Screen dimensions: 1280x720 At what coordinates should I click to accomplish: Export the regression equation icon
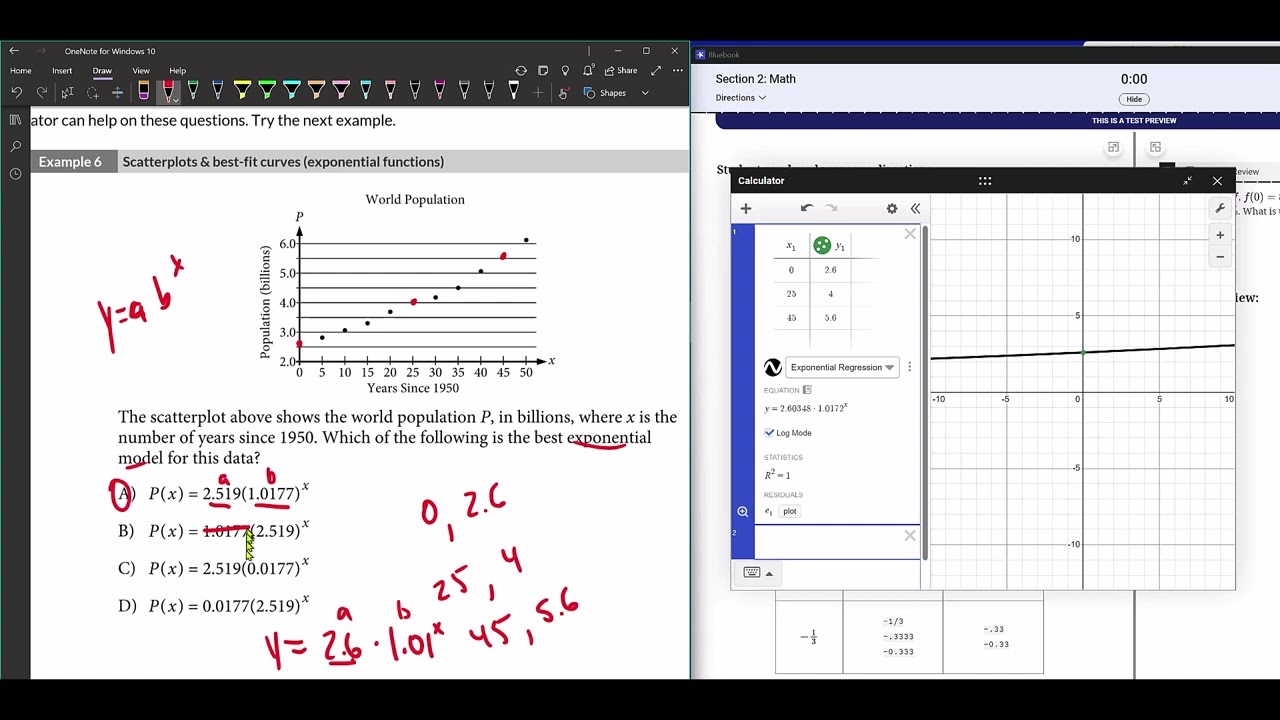pyautogui.click(x=807, y=390)
